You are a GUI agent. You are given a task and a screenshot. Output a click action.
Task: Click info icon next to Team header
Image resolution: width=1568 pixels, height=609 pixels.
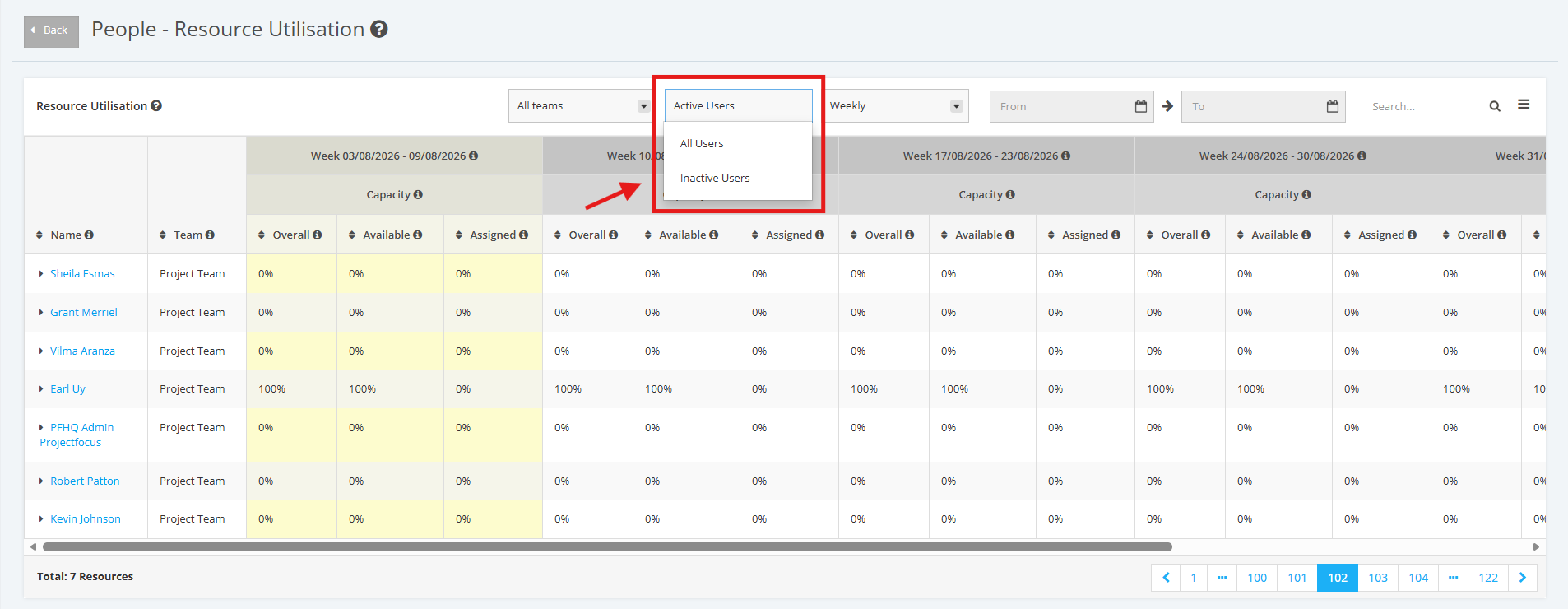[210, 235]
